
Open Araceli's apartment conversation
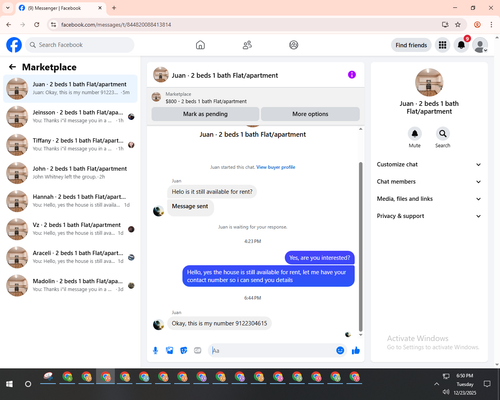tap(70, 257)
